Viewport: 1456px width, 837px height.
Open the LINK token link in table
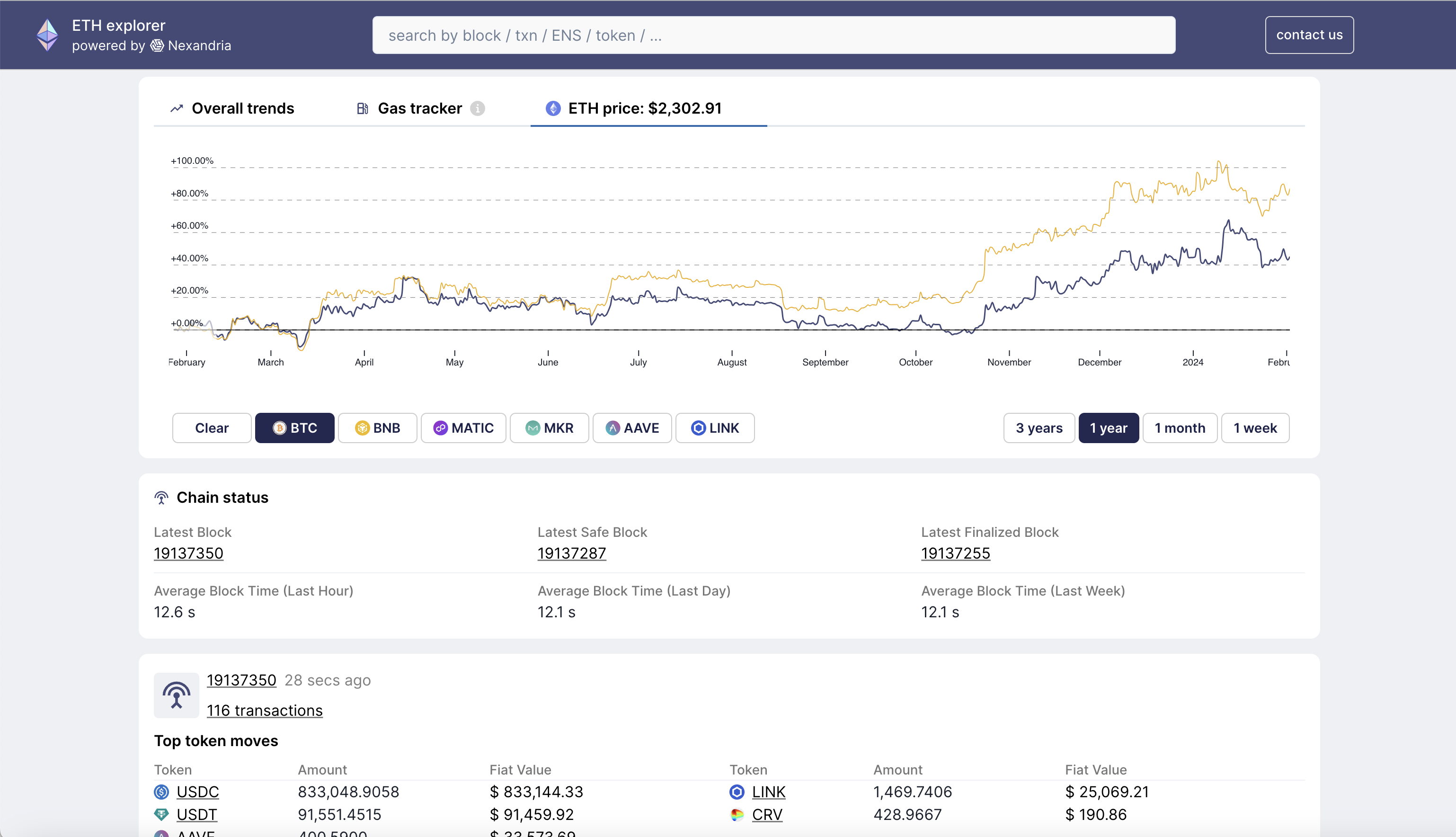(x=768, y=792)
